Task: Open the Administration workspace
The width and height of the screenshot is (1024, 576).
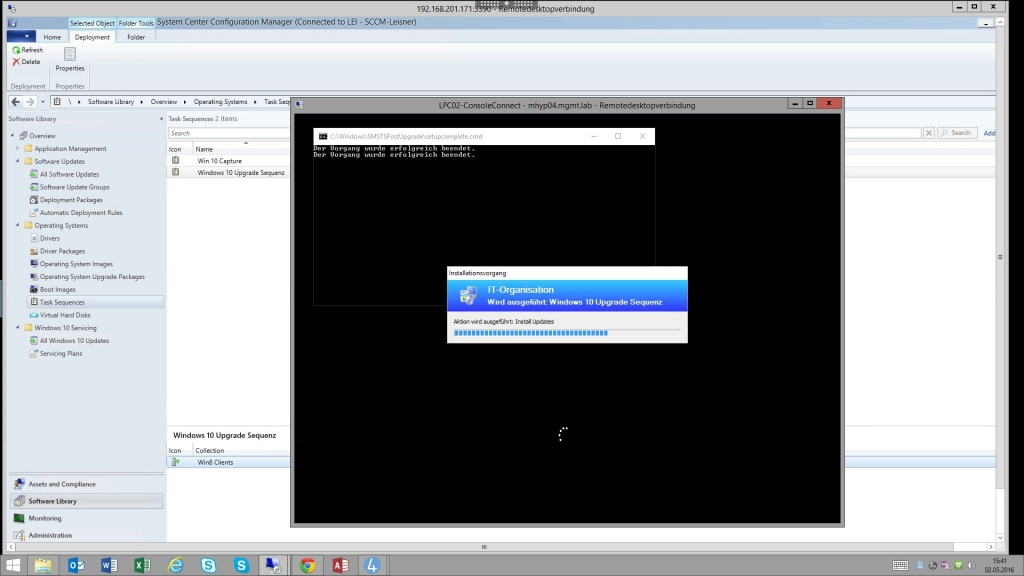Action: pyautogui.click(x=86, y=535)
